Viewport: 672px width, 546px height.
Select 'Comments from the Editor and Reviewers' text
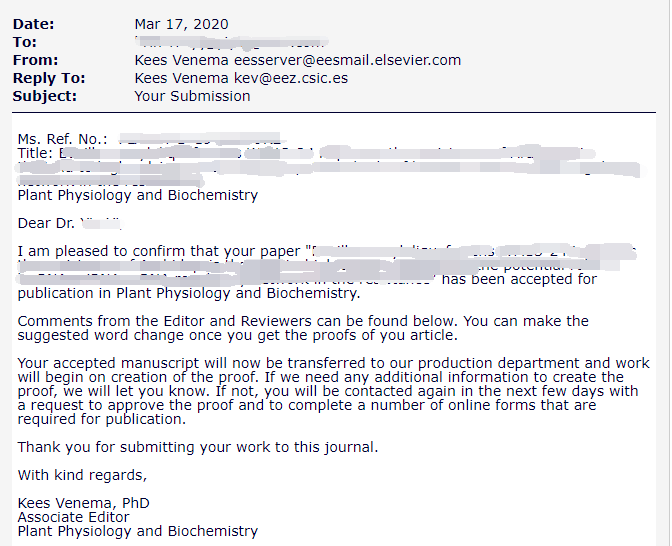click(x=164, y=321)
